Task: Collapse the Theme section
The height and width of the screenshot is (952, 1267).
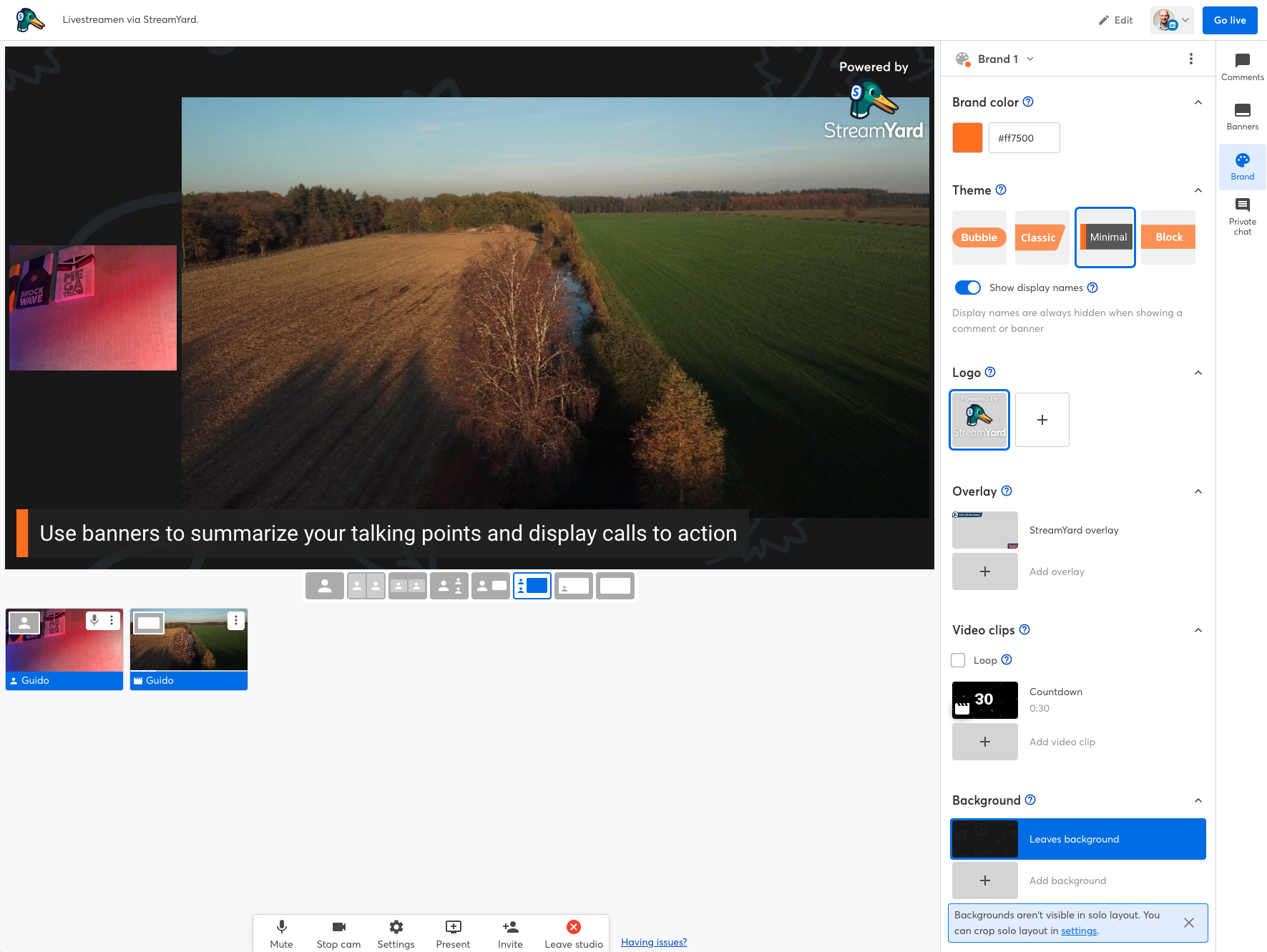Action: (1198, 190)
